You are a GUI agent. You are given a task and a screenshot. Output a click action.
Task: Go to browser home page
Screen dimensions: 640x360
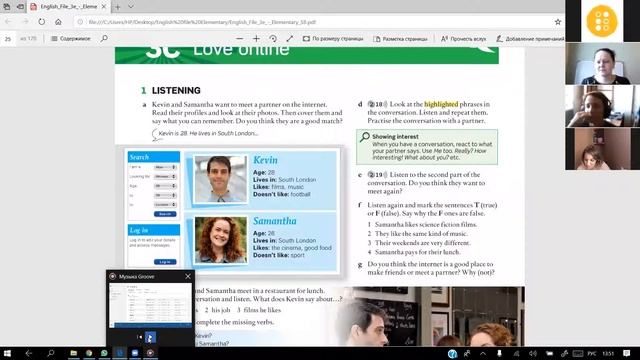58,22
